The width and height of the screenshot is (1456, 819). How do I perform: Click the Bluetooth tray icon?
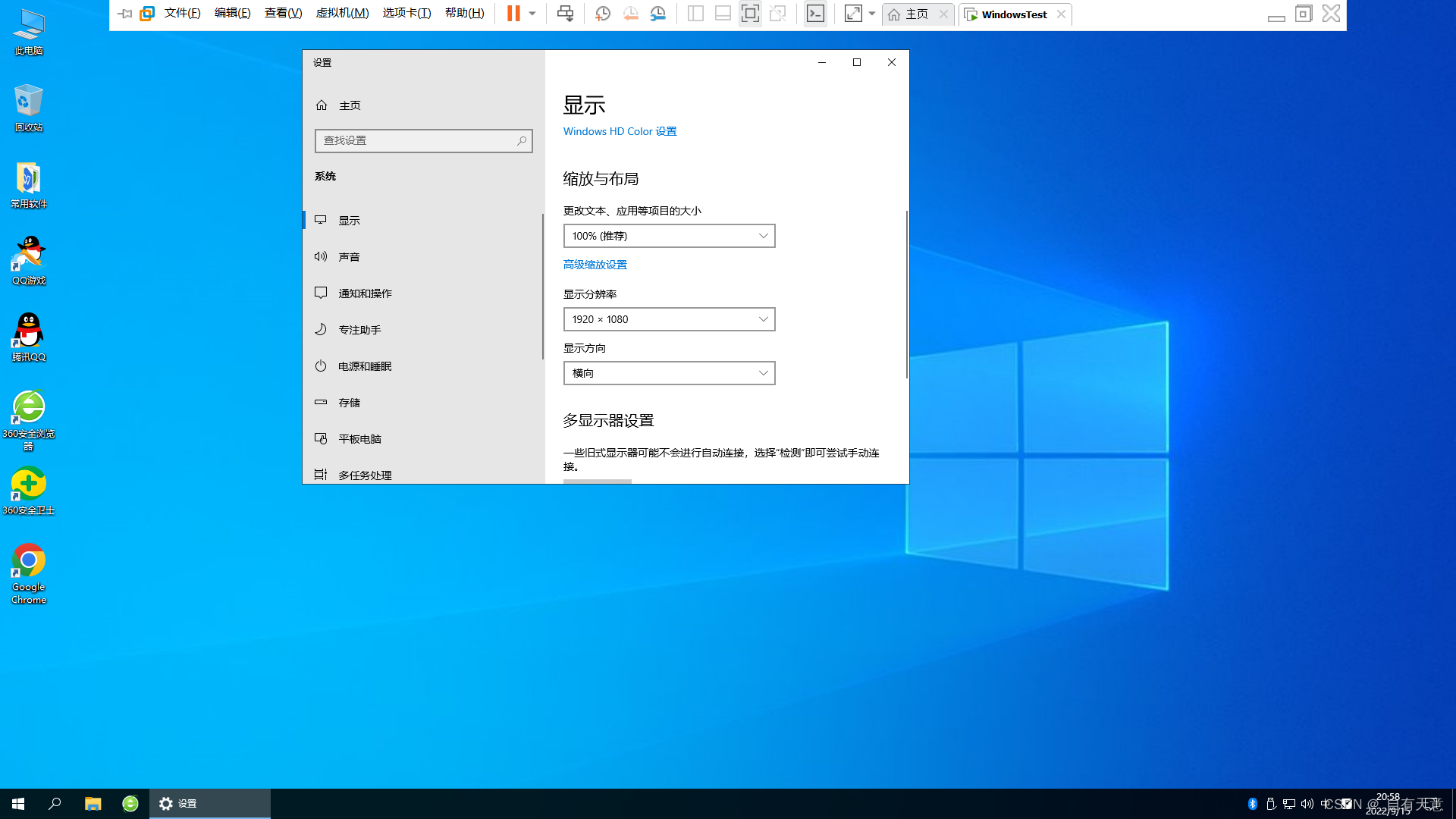pos(1253,804)
